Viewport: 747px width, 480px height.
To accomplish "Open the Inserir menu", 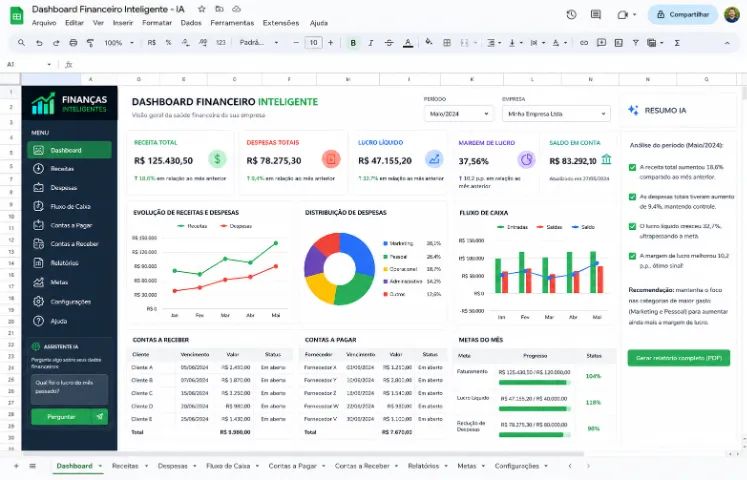I will click(123, 23).
